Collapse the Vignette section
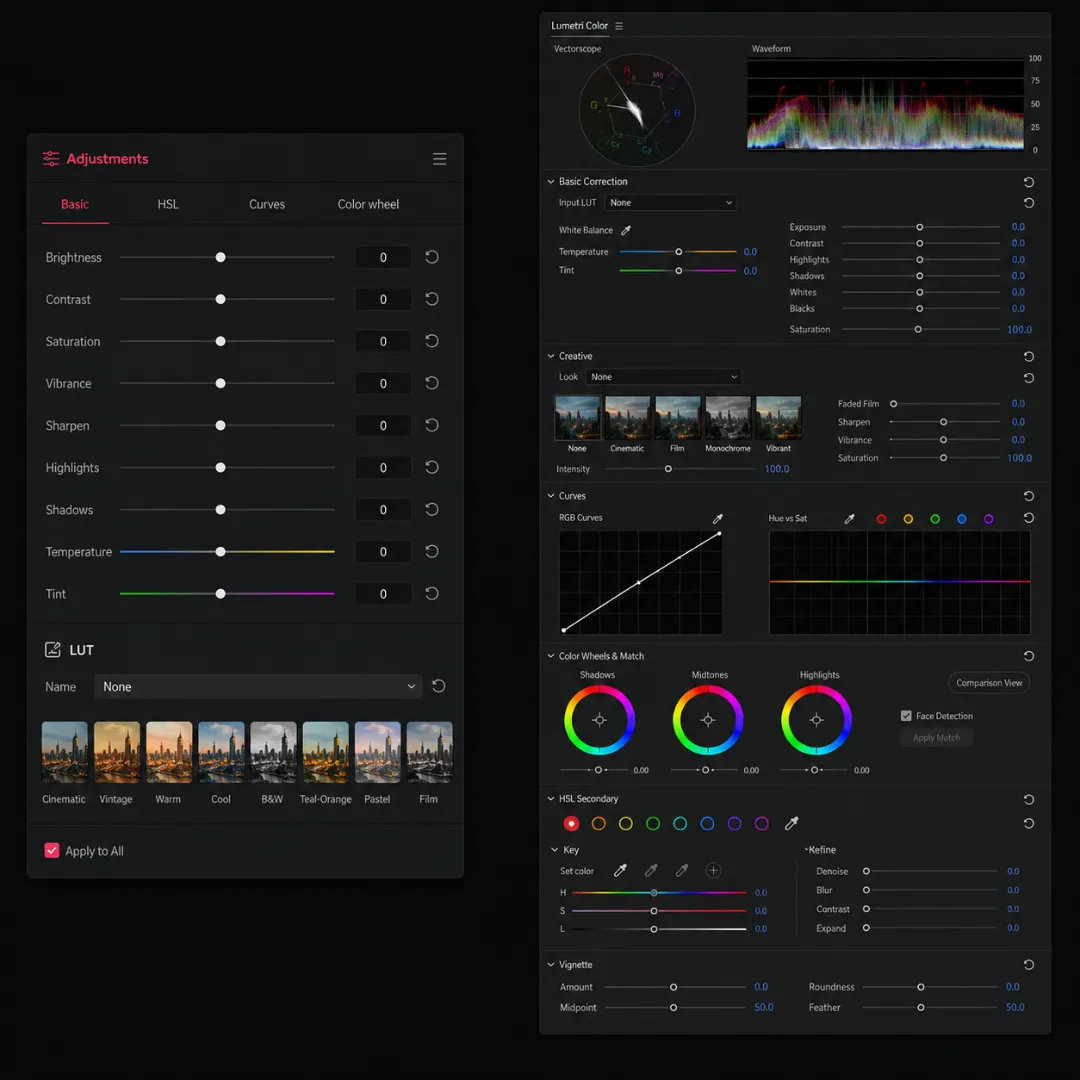1080x1080 pixels. (551, 964)
